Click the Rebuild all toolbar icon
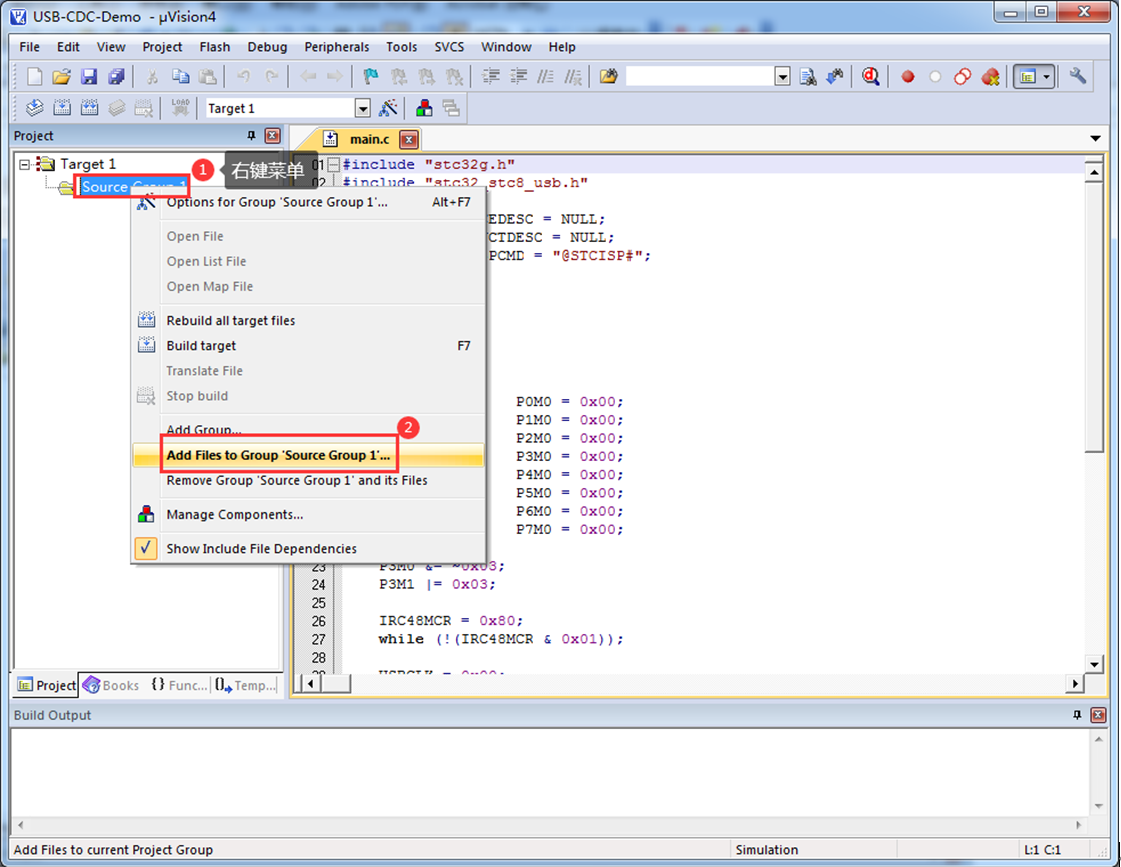1121x867 pixels. (x=89, y=108)
